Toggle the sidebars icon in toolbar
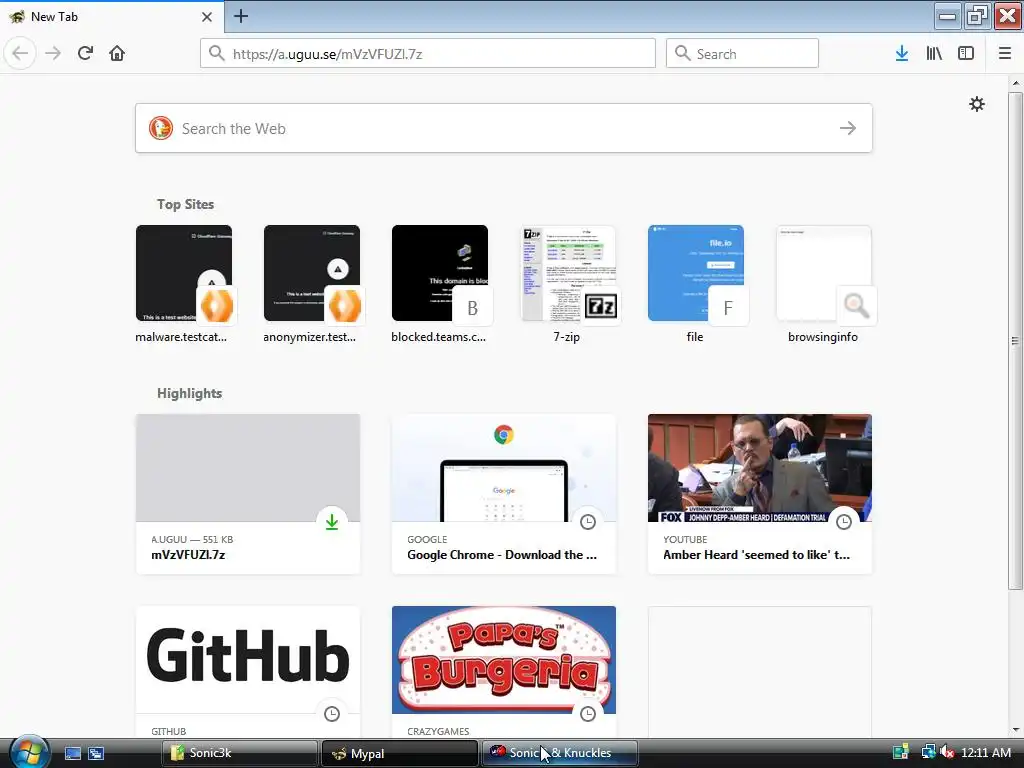 (966, 53)
